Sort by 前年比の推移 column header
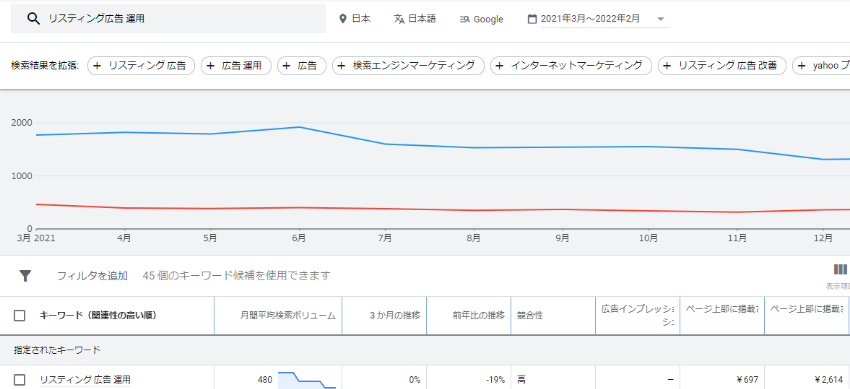This screenshot has width=850, height=389. pos(479,316)
